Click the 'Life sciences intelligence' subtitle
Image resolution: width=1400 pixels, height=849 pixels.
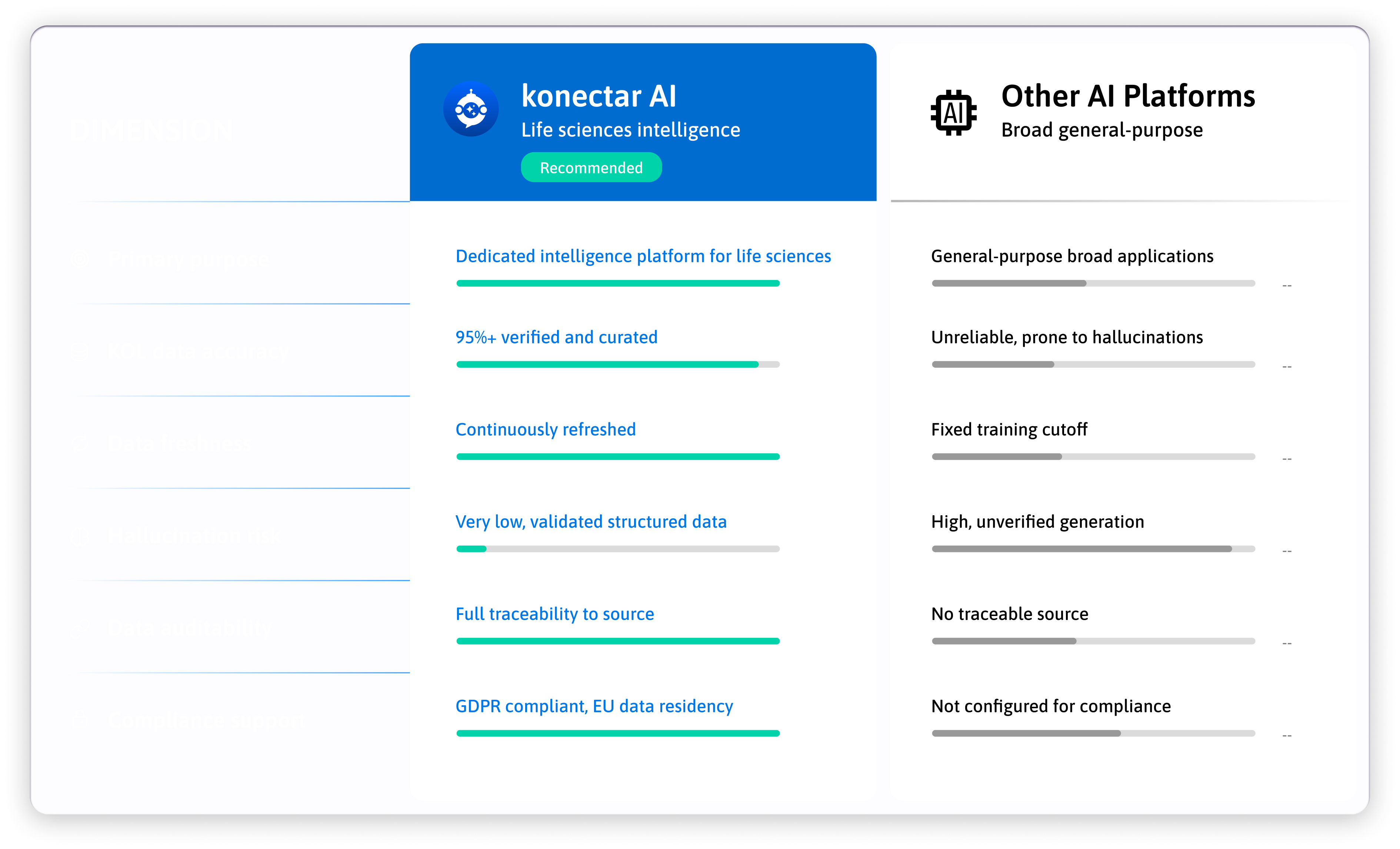631,130
